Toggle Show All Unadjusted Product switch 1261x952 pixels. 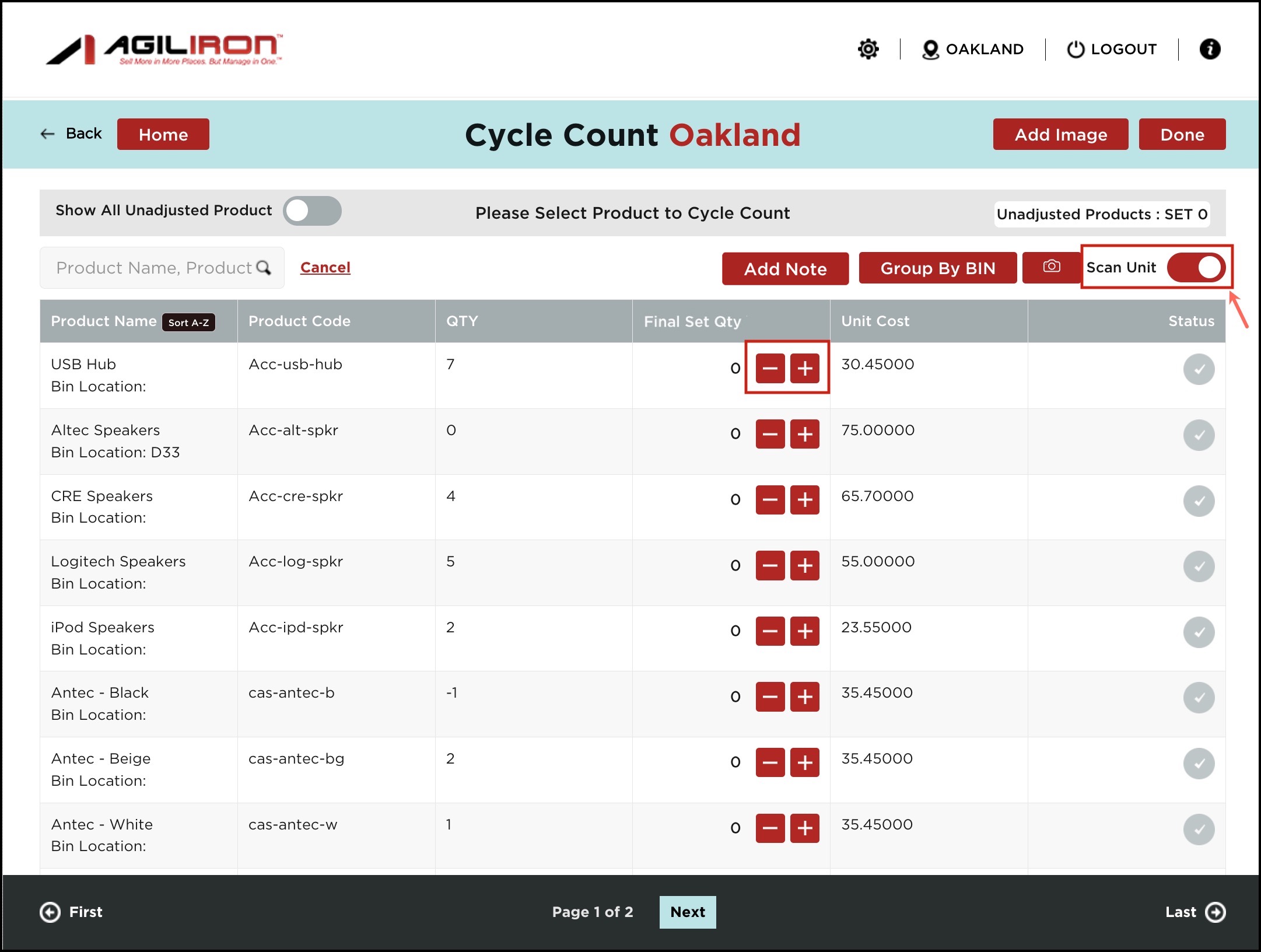click(x=312, y=211)
